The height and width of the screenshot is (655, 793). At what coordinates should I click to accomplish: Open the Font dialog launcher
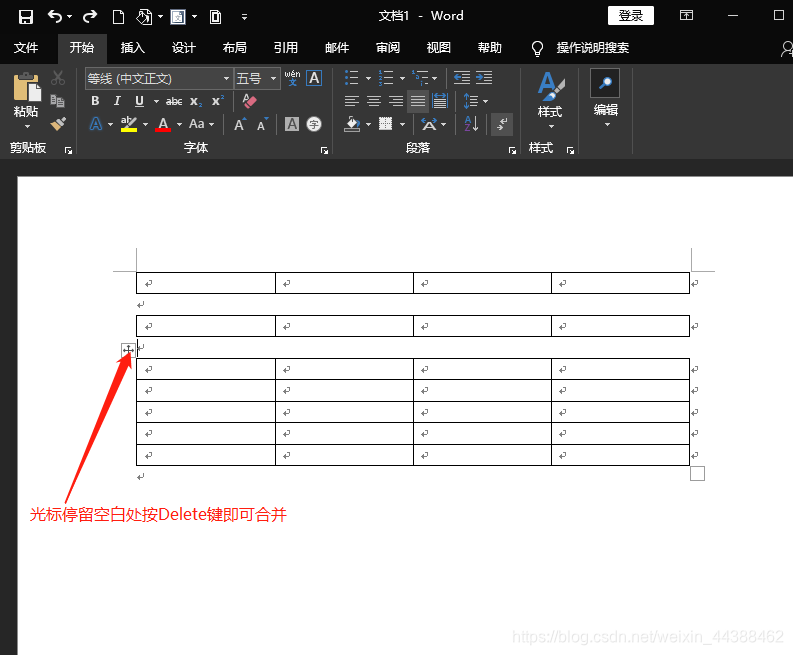click(324, 150)
